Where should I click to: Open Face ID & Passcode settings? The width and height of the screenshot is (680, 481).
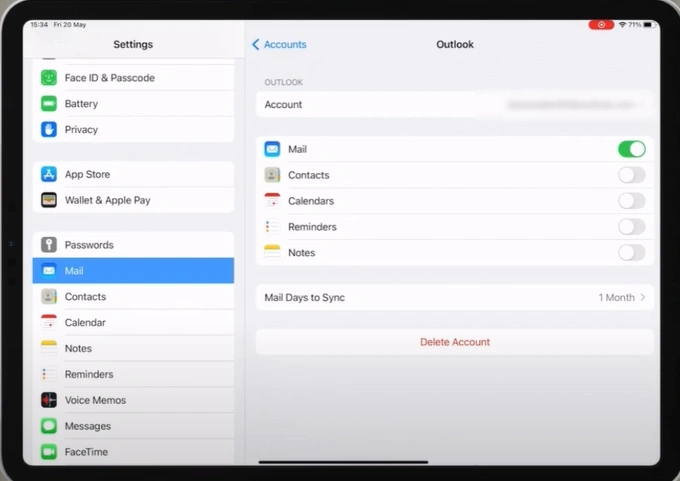[x=133, y=78]
